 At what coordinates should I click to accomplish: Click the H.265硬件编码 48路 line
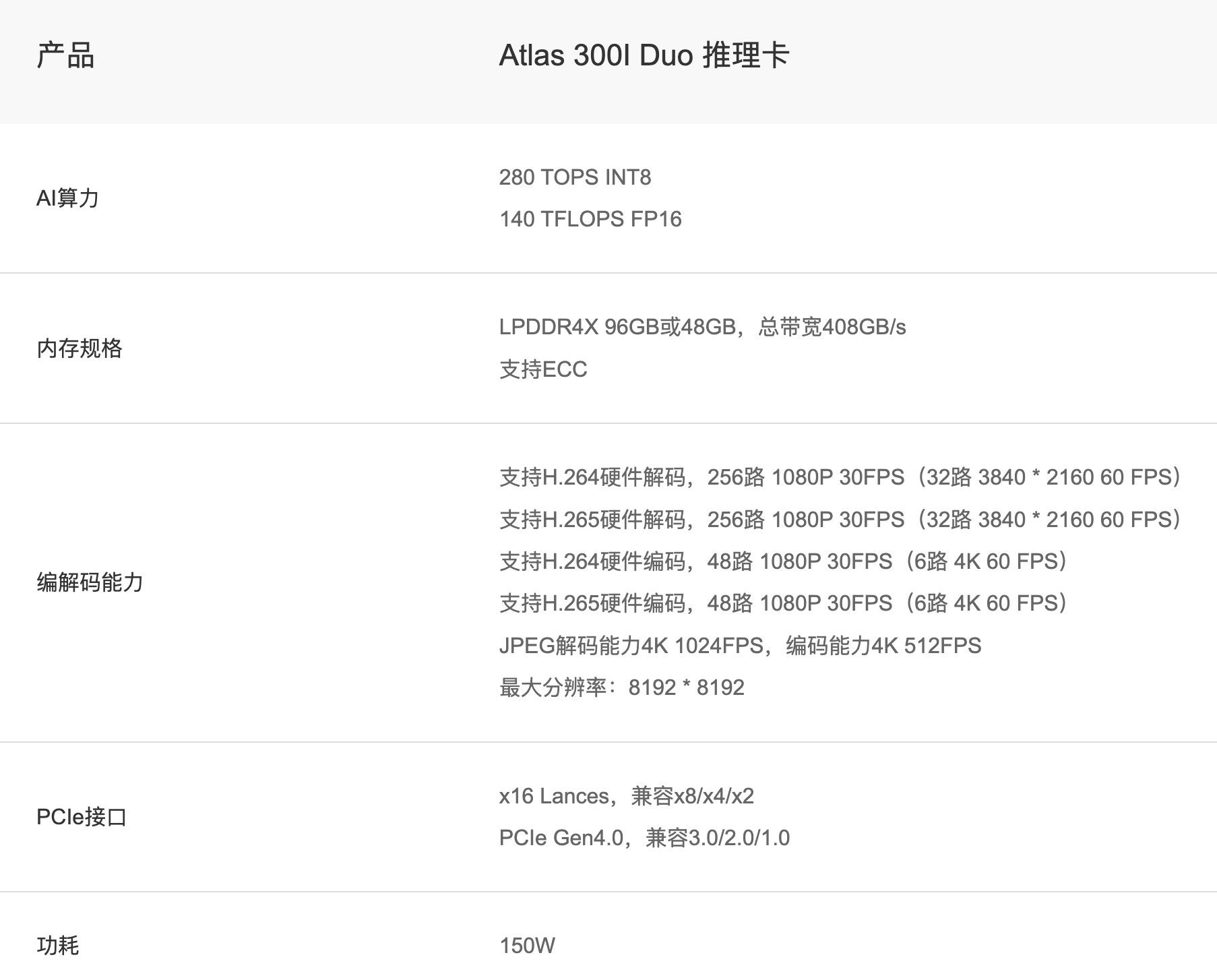784,603
